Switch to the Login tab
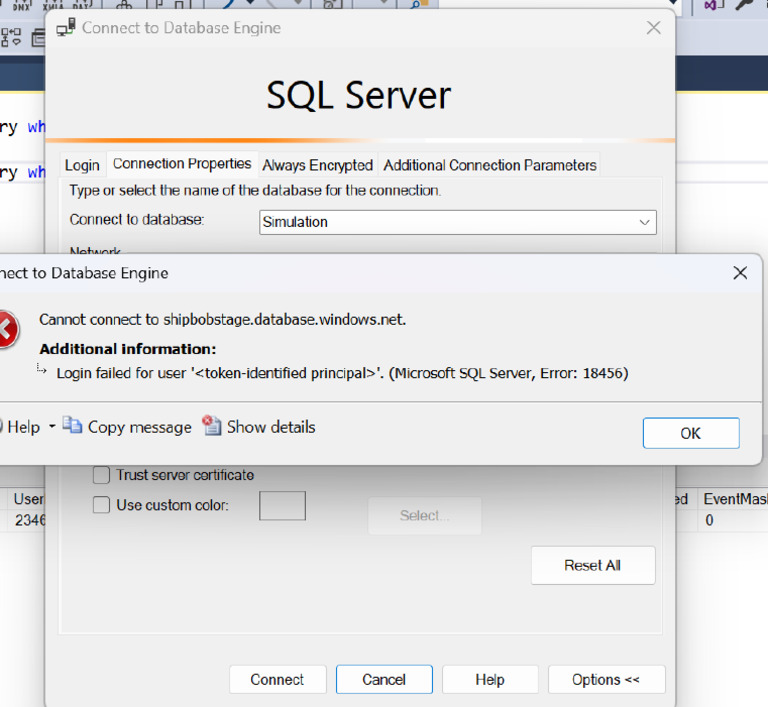This screenshot has height=707, width=768. click(x=82, y=165)
